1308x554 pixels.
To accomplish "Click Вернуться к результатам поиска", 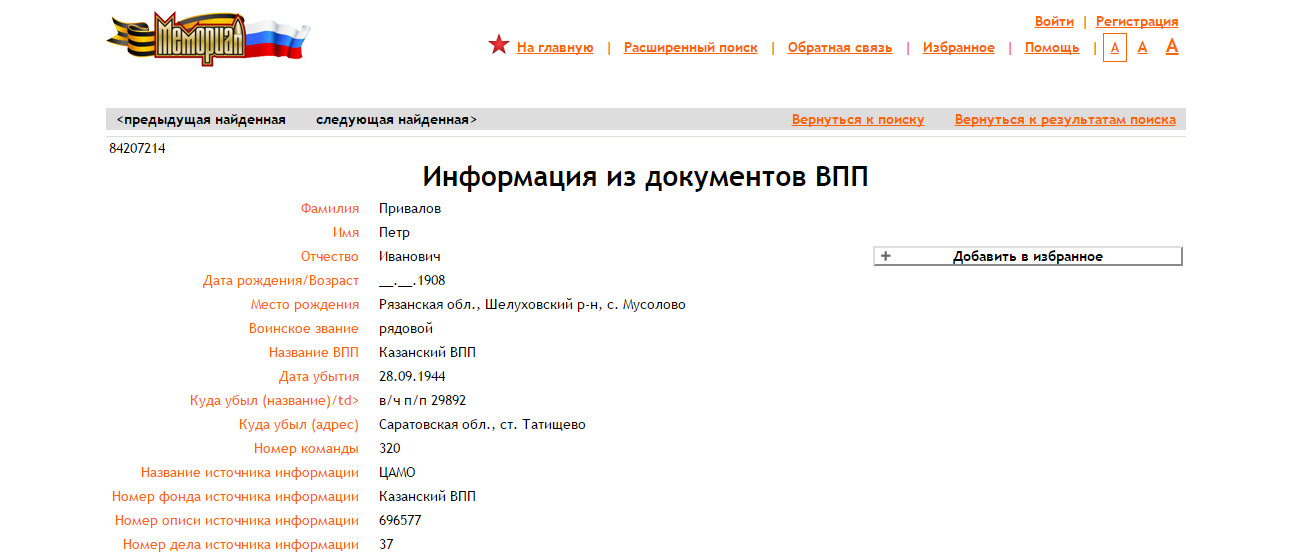I will pos(1064,120).
